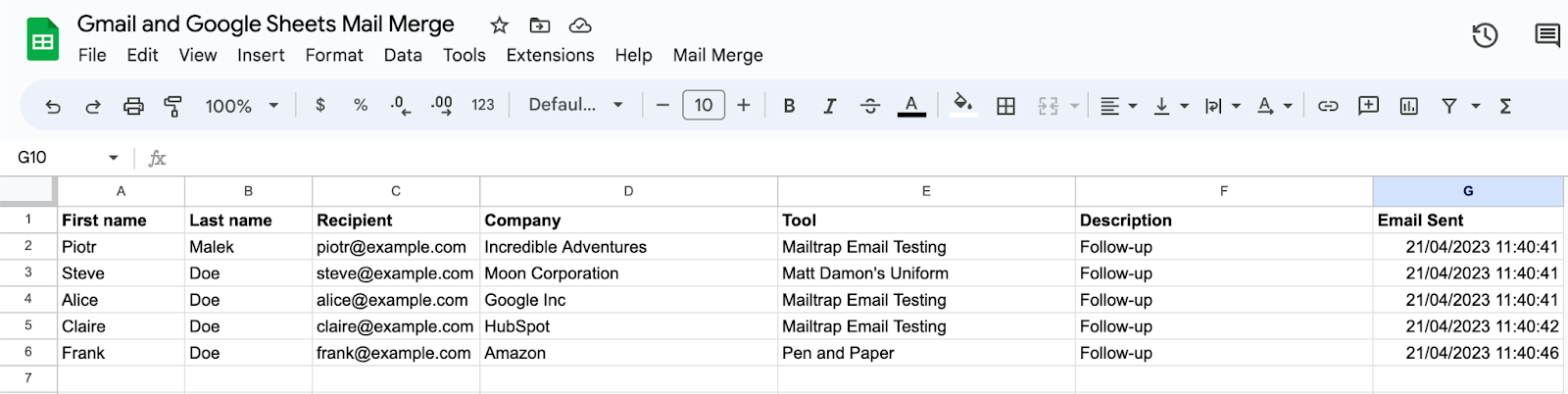This screenshot has width=1568, height=394.
Task: Click the Undo arrow
Action: click(53, 106)
